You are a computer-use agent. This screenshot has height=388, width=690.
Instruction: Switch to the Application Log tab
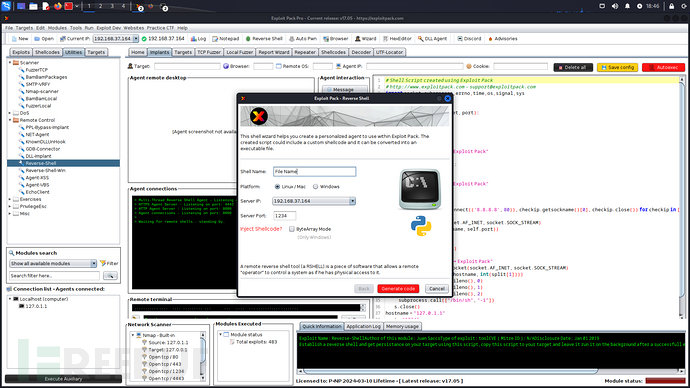click(x=363, y=326)
